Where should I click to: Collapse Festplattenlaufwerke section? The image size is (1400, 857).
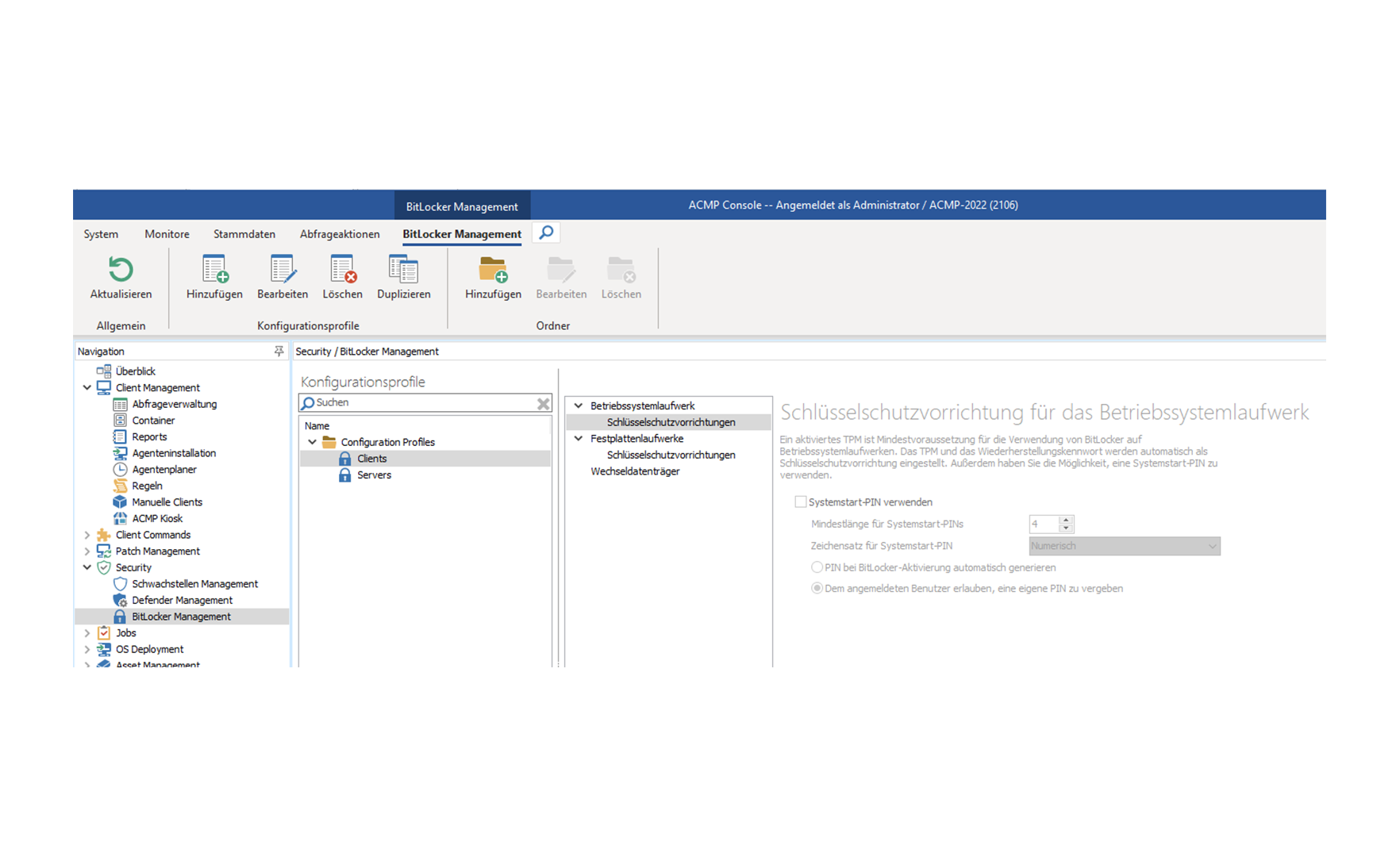pos(579,438)
